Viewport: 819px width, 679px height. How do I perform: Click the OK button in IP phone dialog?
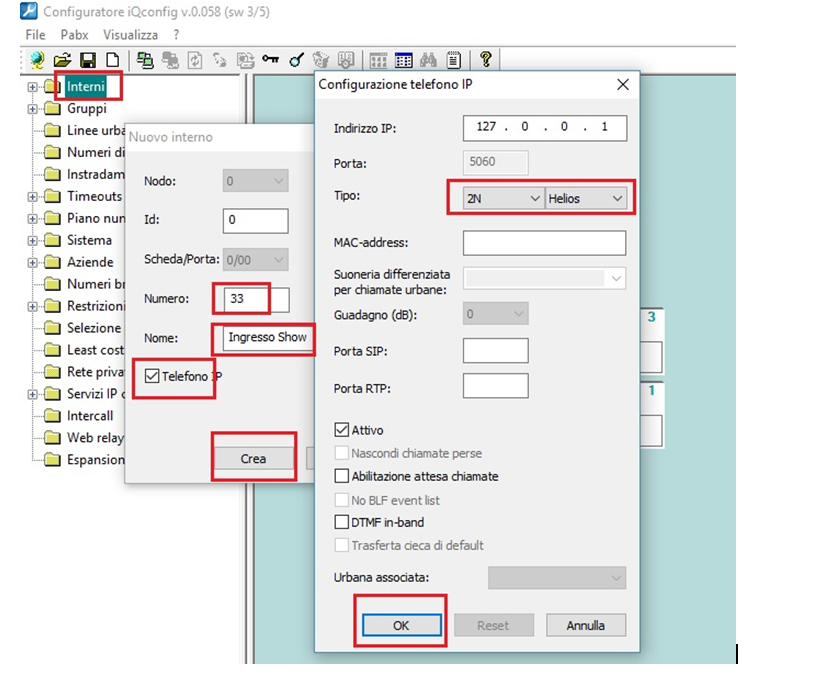point(400,625)
